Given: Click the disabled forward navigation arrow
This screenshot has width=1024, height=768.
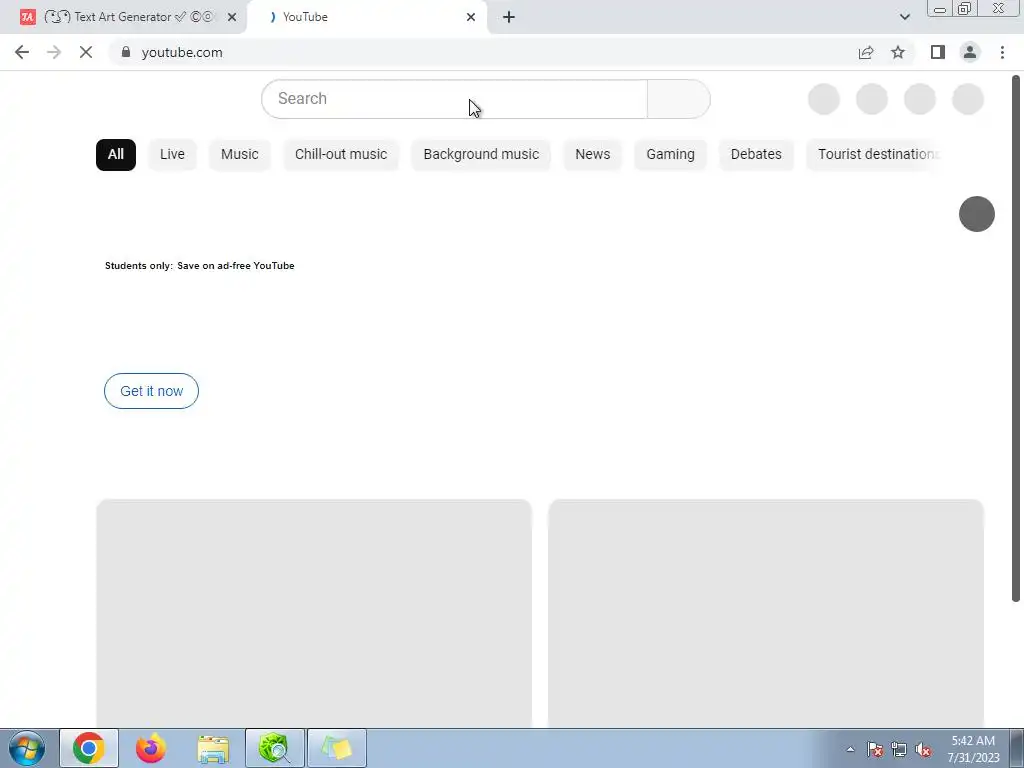Looking at the screenshot, I should click(x=54, y=52).
